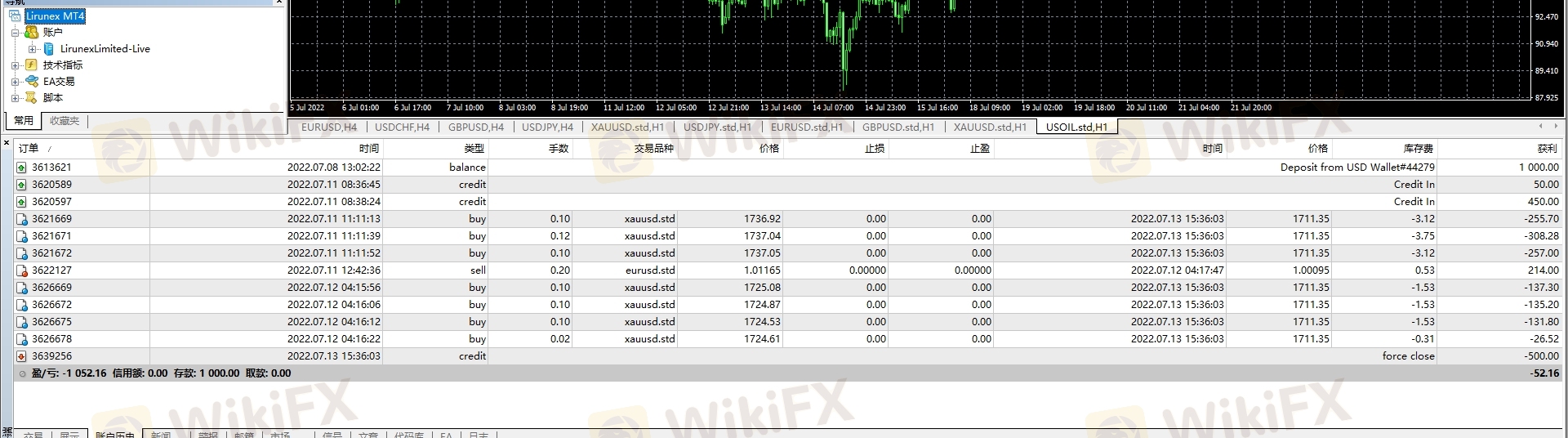Click the 1.00095 close price cell
The height and width of the screenshot is (438, 1568).
click(x=1310, y=270)
